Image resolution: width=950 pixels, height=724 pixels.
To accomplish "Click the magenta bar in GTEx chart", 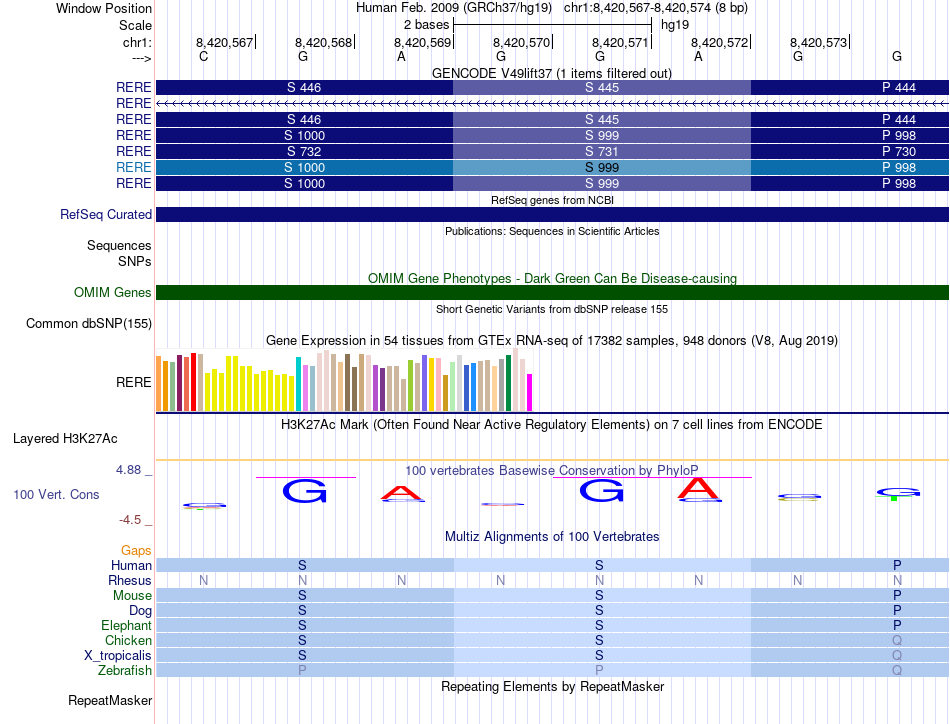I will click(530, 393).
